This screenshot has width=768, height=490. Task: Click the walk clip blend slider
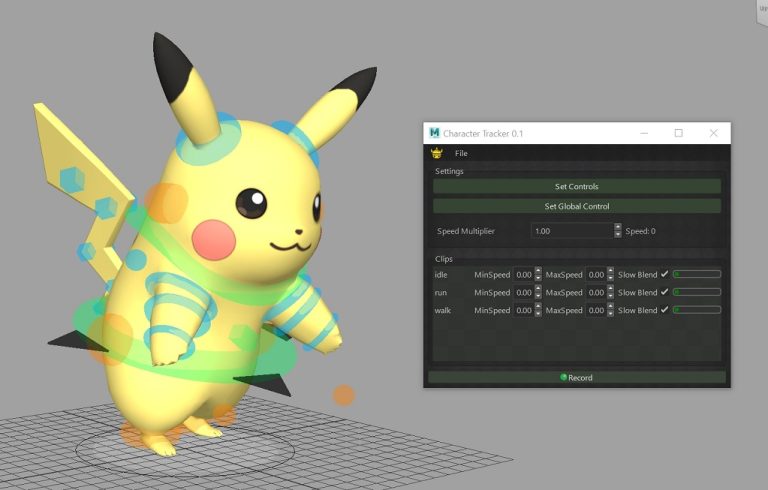pos(696,310)
